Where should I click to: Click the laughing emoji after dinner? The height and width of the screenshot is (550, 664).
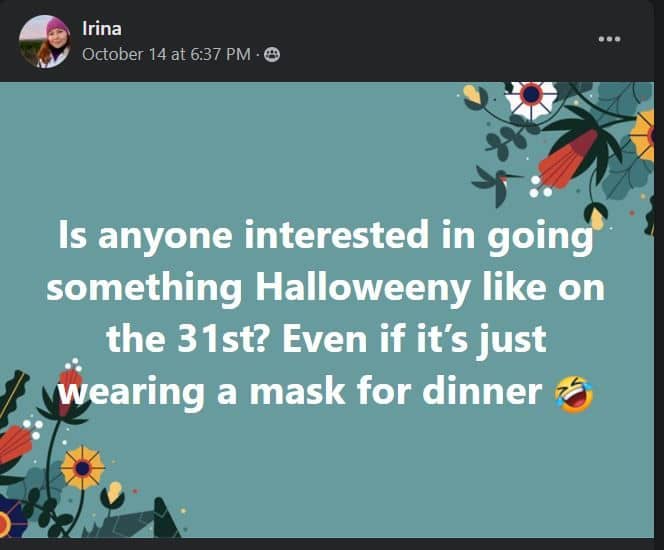click(x=573, y=395)
